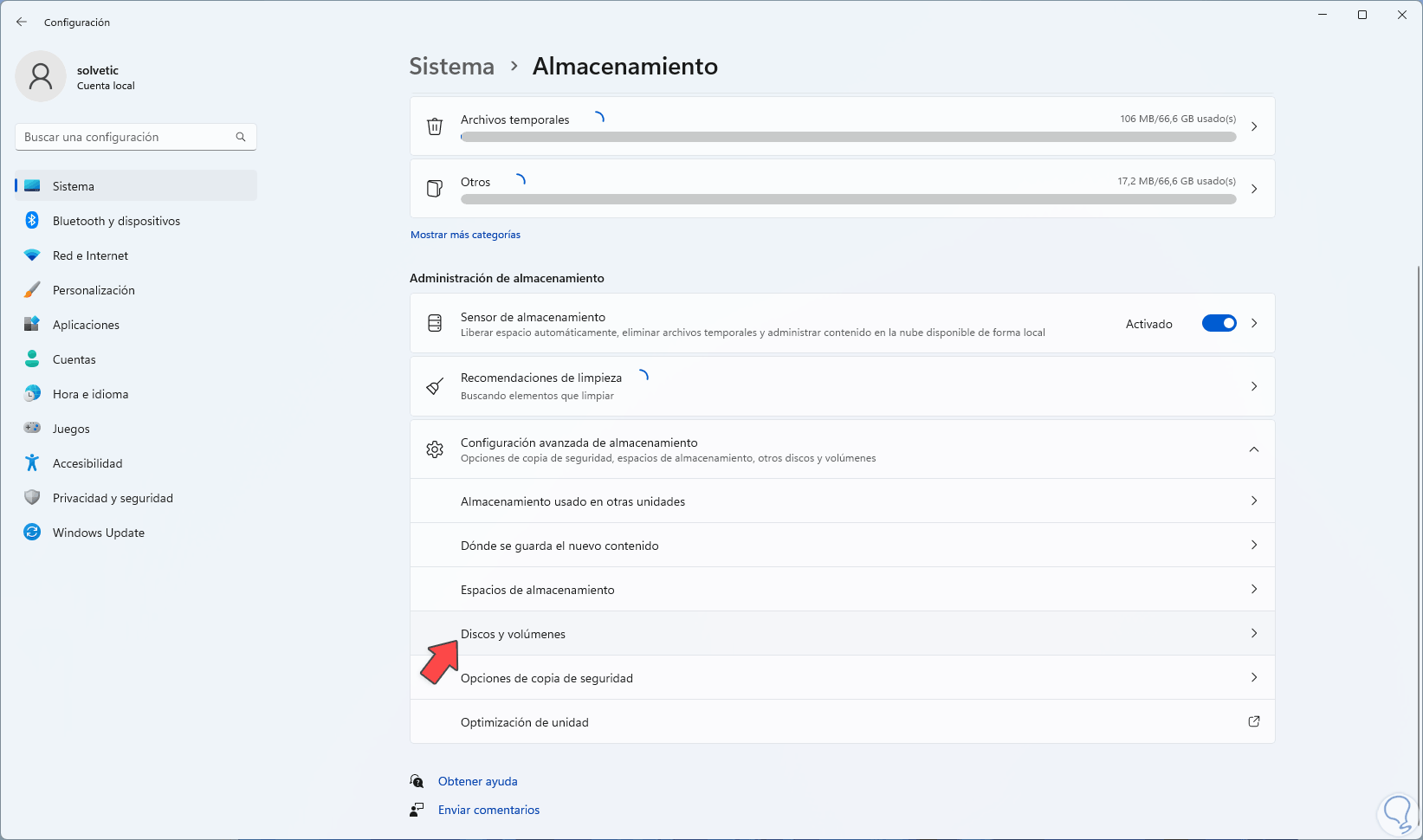Click the Obtener ayuda link
The height and width of the screenshot is (840, 1423).
(477, 781)
